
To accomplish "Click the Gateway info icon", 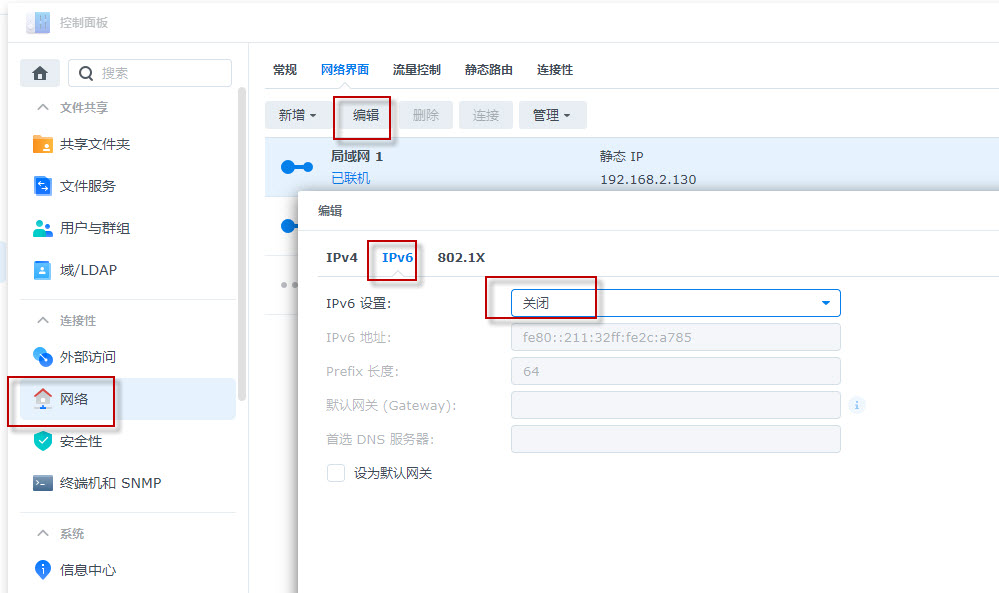I will (x=857, y=405).
